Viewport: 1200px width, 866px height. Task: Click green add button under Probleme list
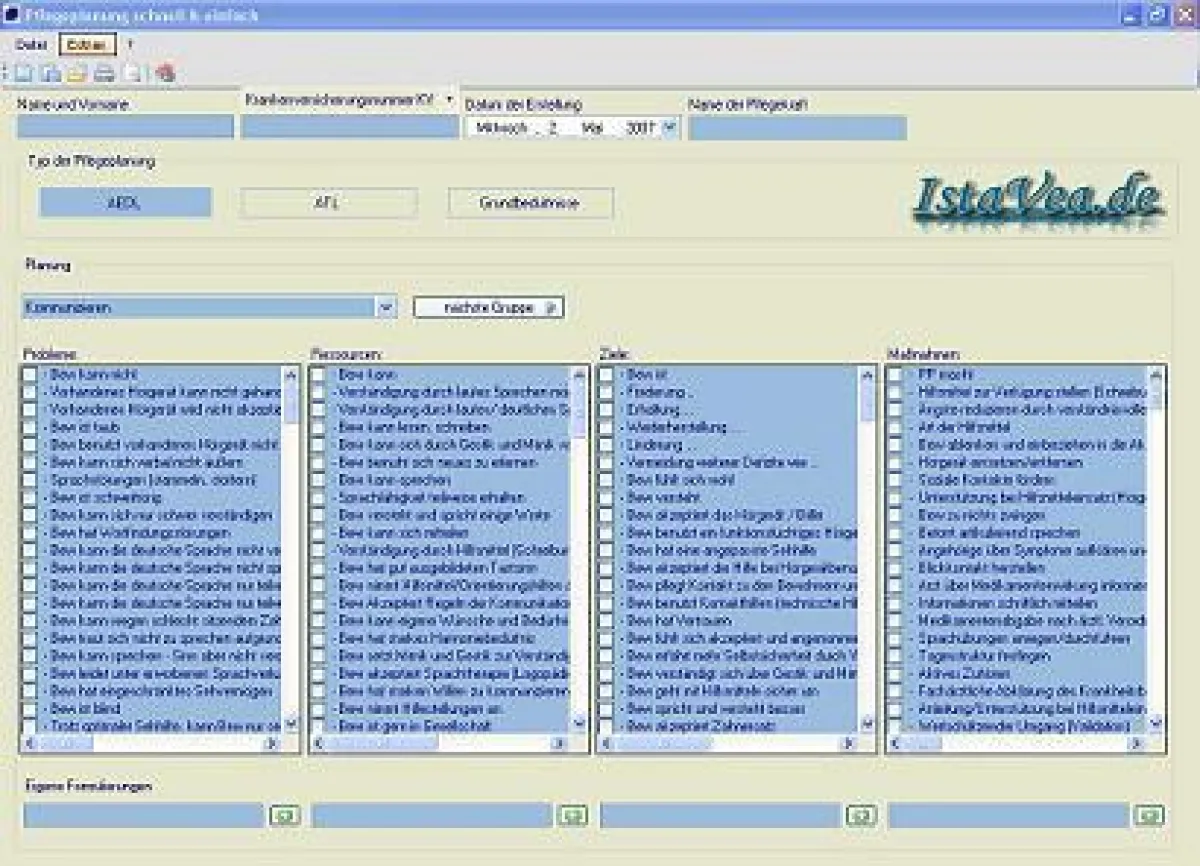[x=284, y=816]
